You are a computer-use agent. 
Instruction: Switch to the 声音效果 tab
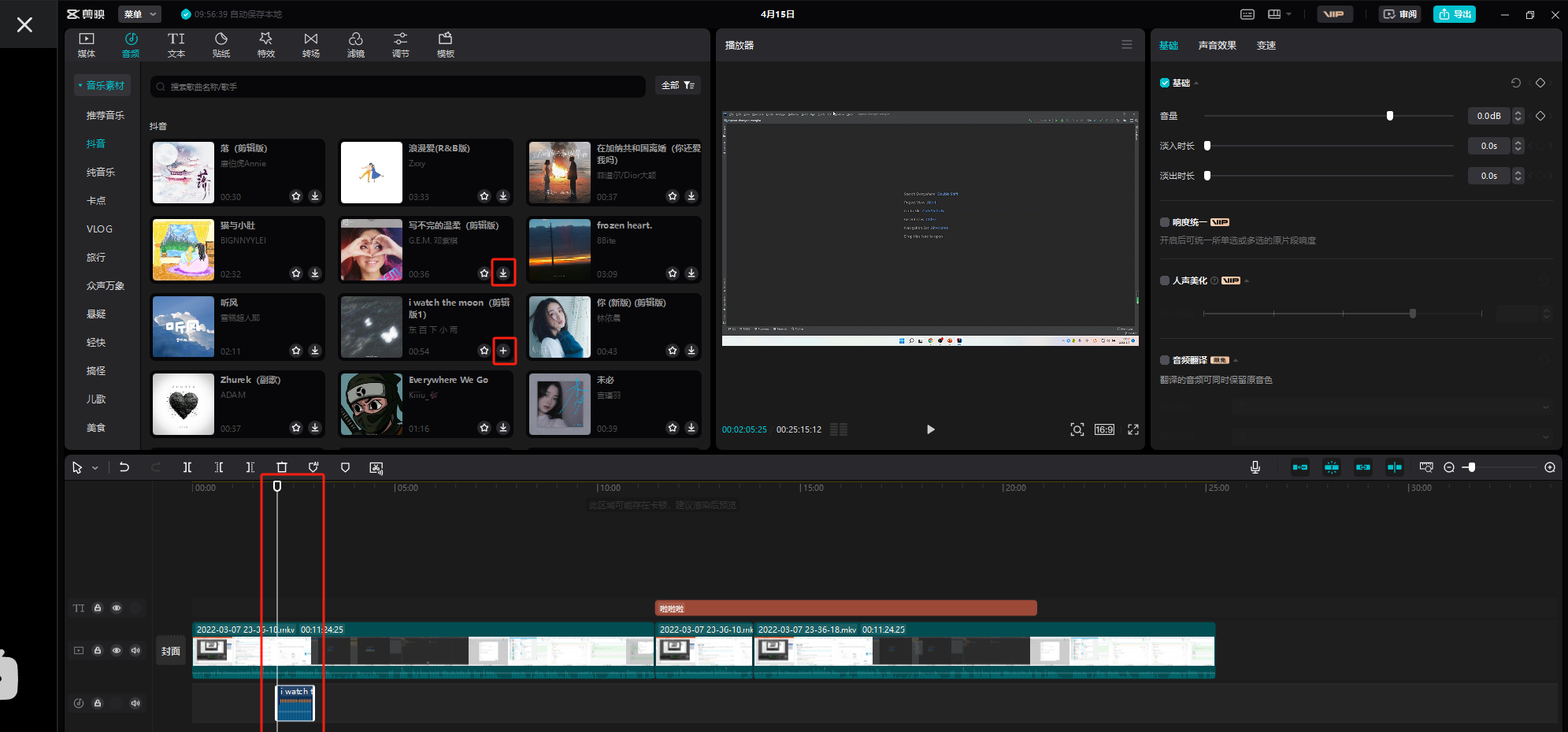click(x=1217, y=46)
